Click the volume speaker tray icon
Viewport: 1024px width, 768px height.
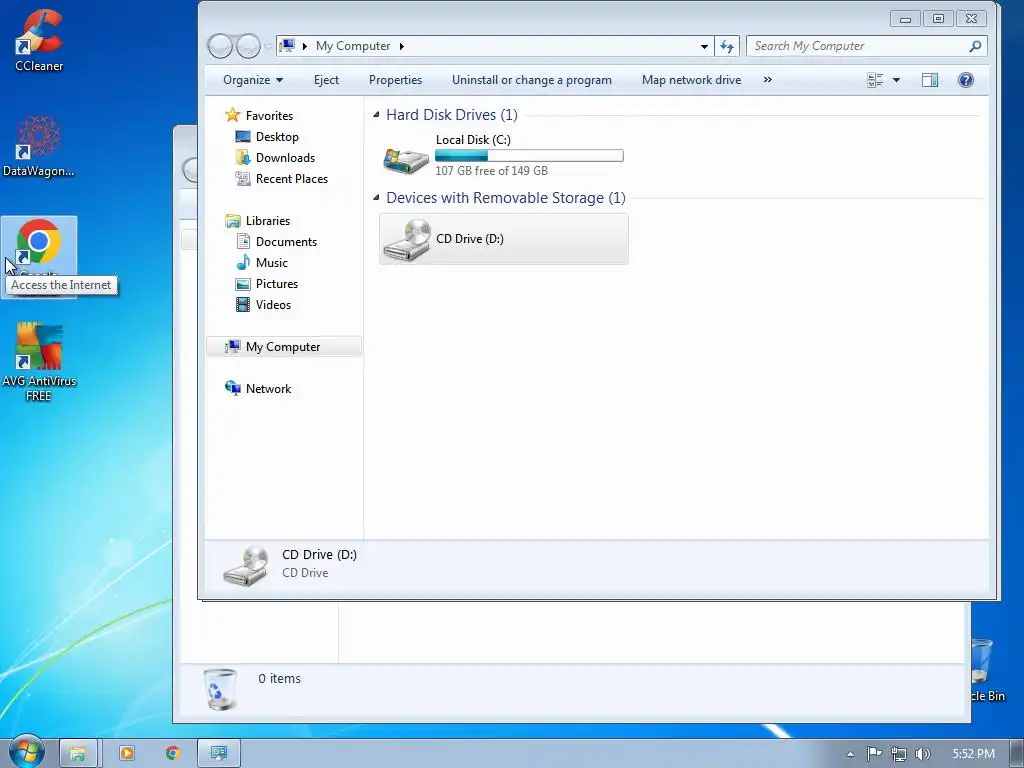(x=923, y=754)
